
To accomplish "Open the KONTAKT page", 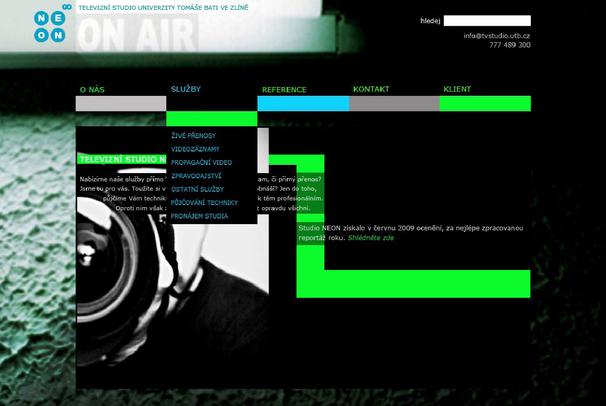I will point(371,89).
